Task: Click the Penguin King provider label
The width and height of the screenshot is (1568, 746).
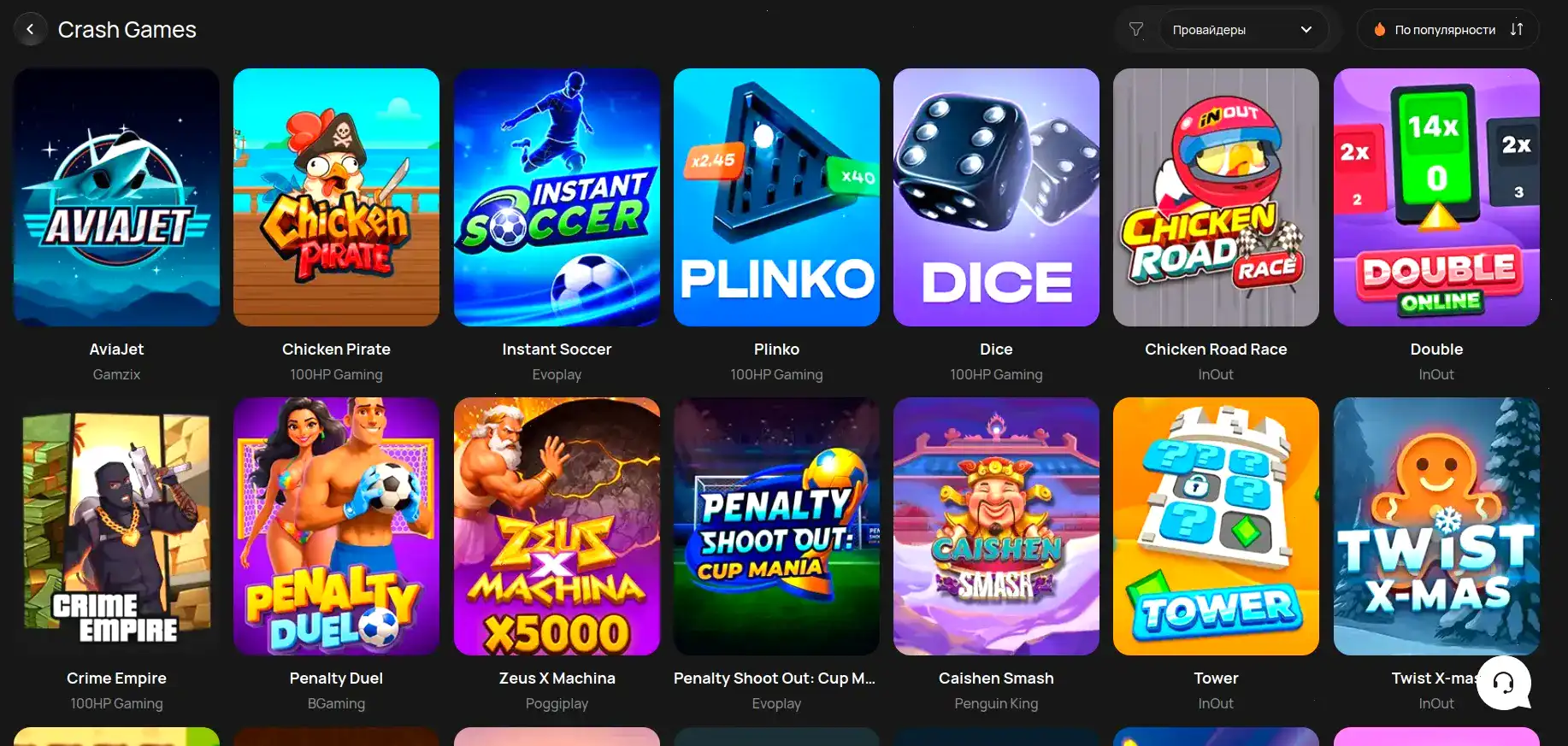Action: pos(996,703)
